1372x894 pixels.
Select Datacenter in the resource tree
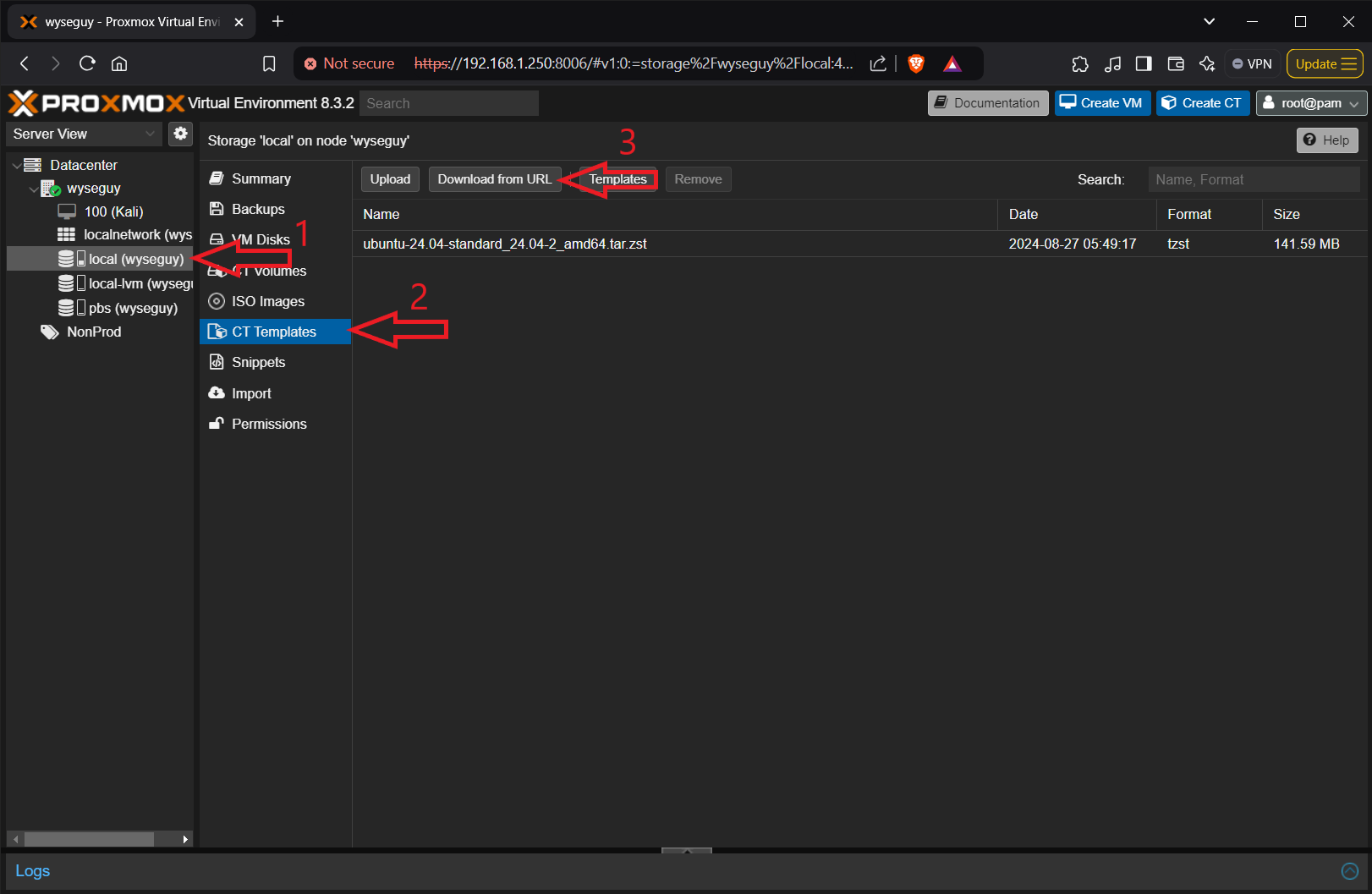coord(83,165)
